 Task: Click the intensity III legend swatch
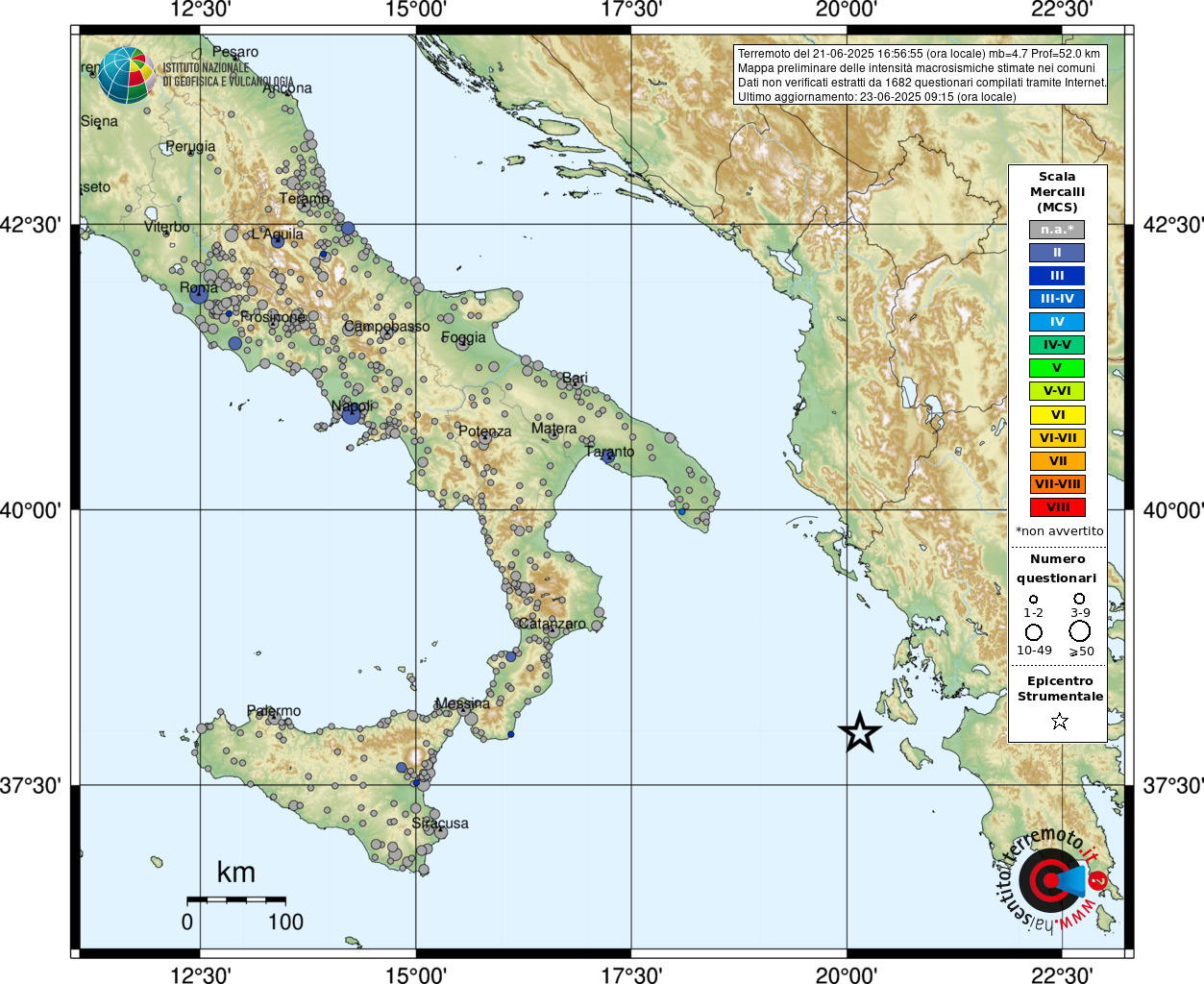(x=1057, y=276)
